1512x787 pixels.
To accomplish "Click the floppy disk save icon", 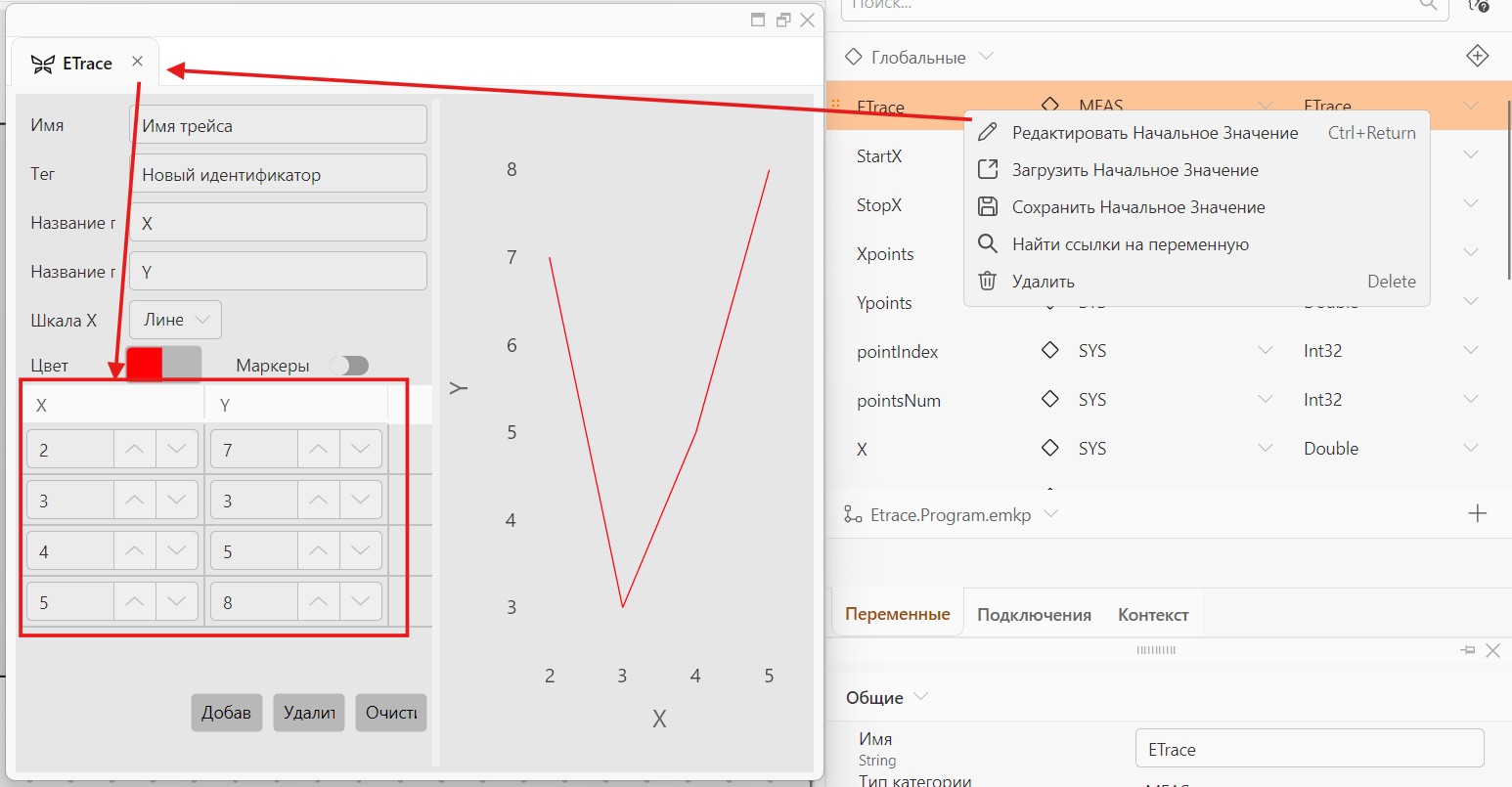I will tap(988, 206).
